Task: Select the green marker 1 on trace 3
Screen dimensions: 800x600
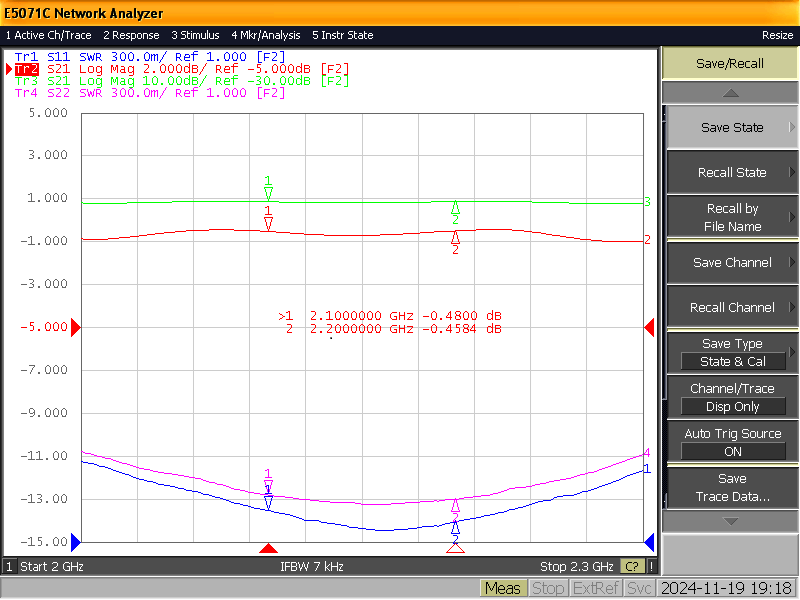Action: pyautogui.click(x=268, y=188)
